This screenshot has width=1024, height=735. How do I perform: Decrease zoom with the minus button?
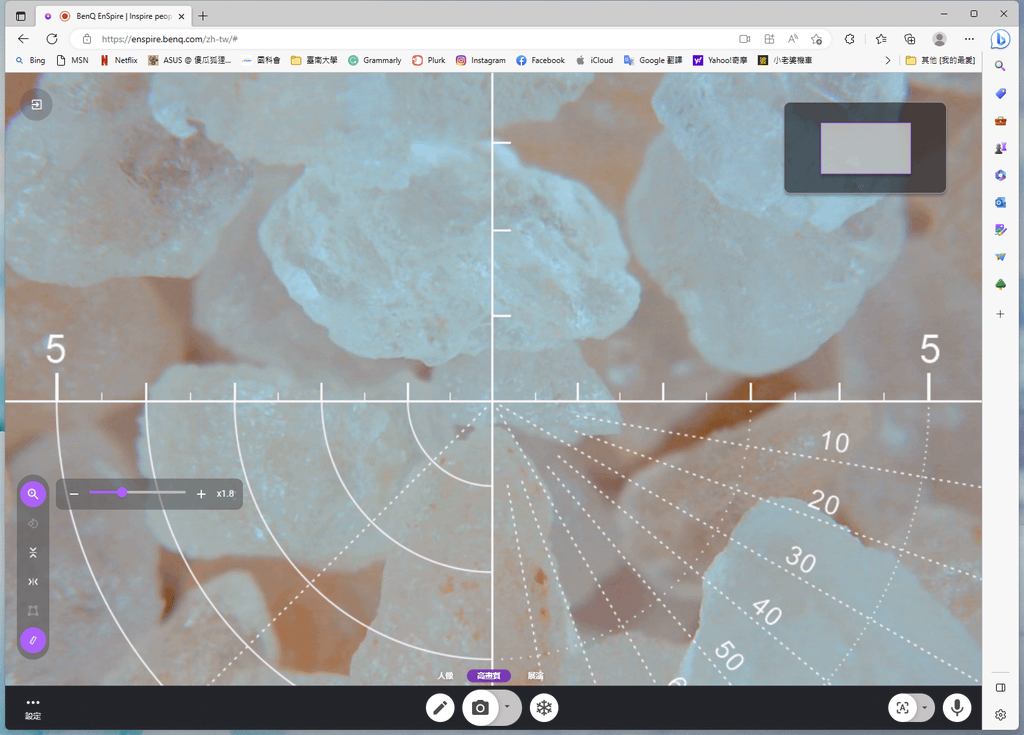[74, 494]
